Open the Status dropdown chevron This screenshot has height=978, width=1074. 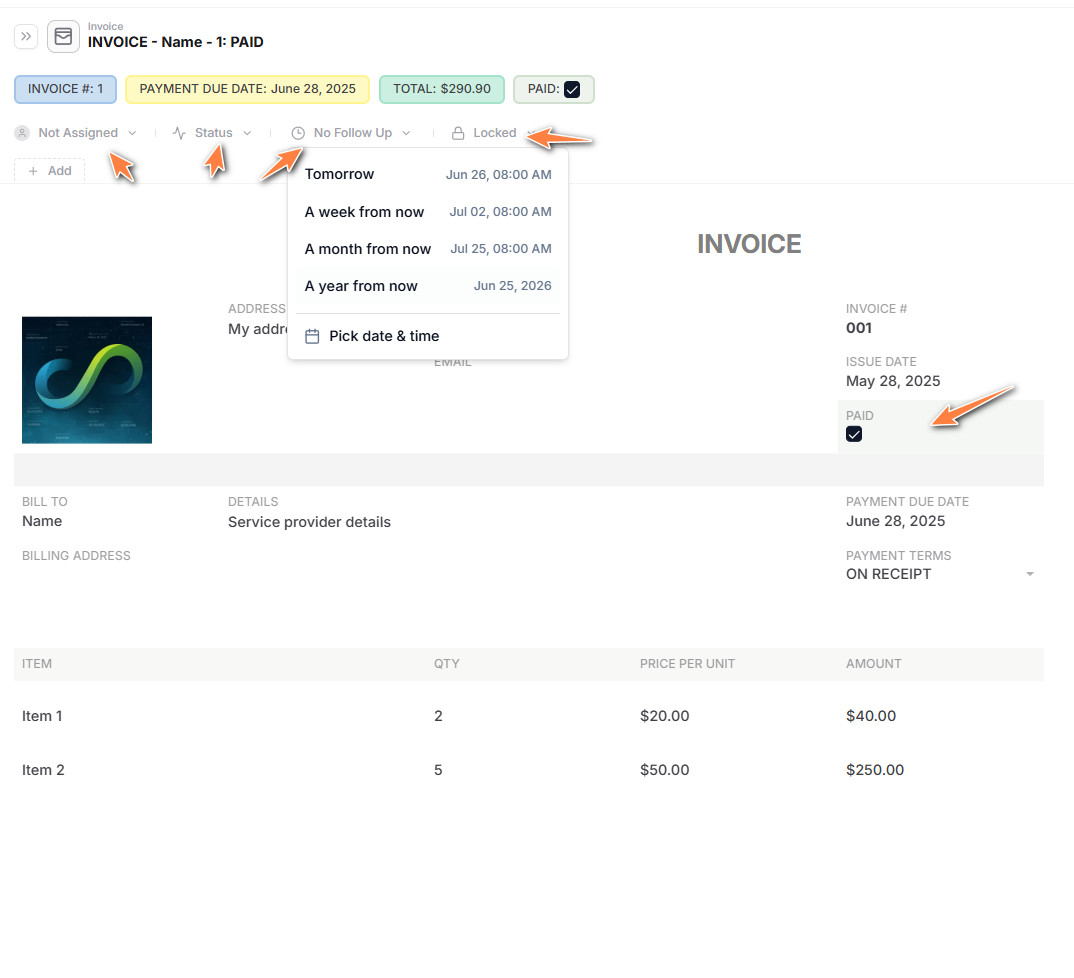[247, 133]
